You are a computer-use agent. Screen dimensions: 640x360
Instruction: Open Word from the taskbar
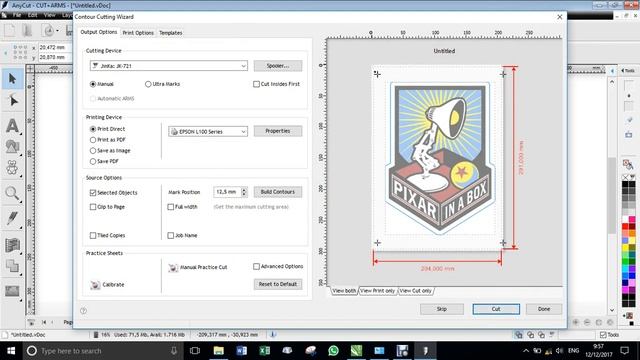pyautogui.click(x=242, y=351)
